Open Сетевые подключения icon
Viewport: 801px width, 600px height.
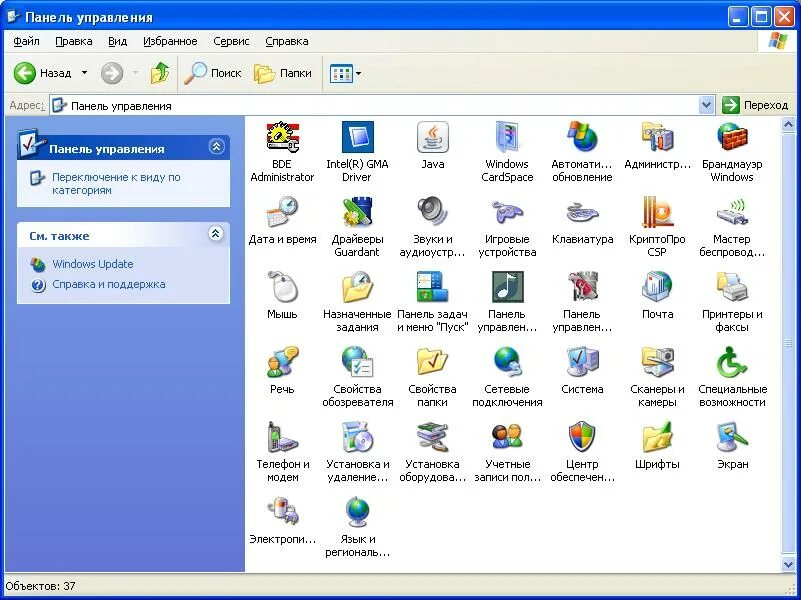[507, 362]
